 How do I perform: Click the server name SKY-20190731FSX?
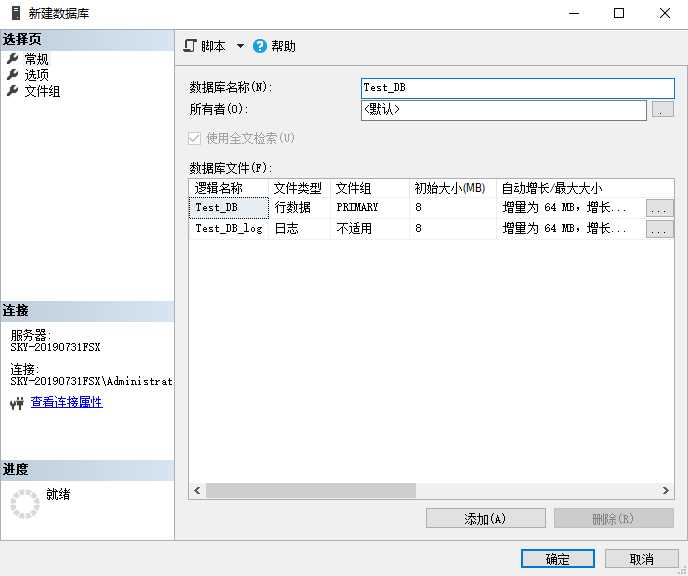[55, 347]
